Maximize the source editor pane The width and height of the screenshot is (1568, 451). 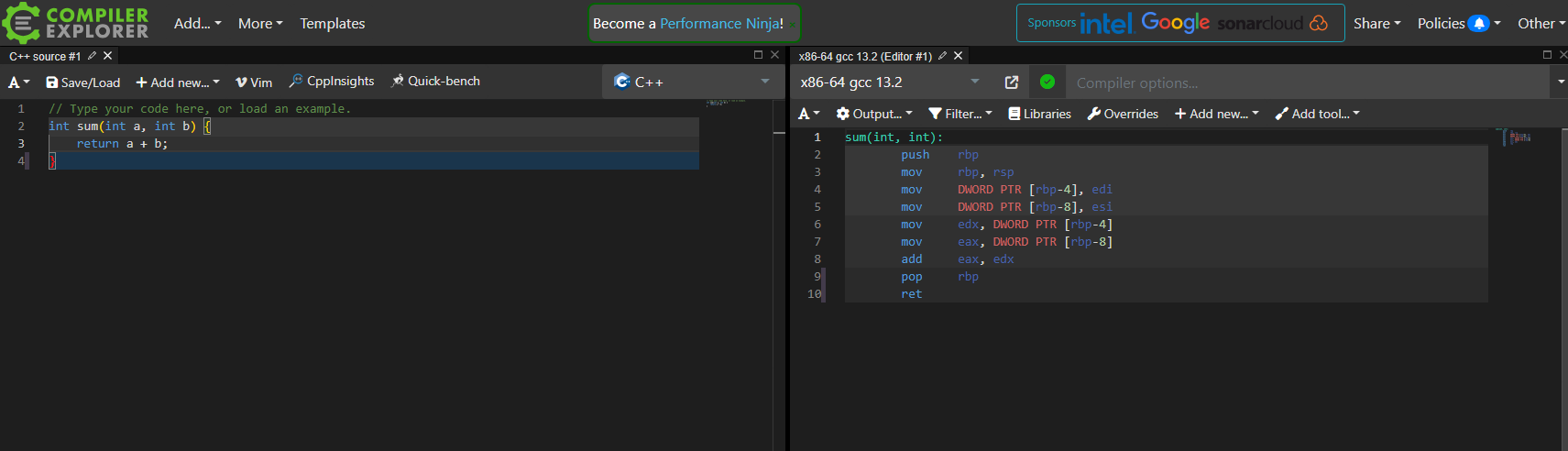(758, 55)
